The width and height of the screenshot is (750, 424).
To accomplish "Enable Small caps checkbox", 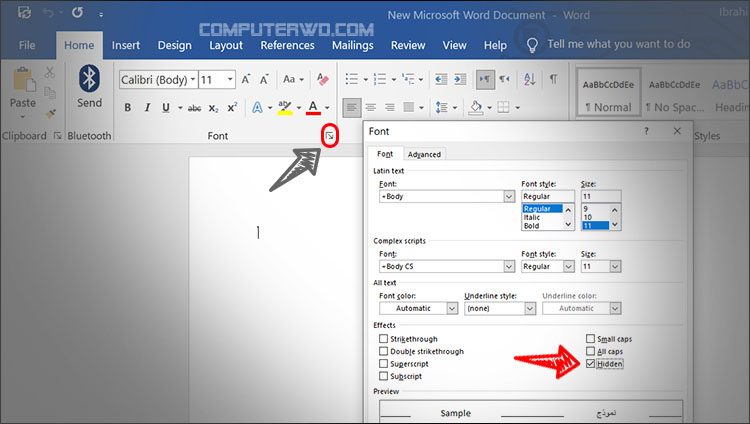I will pyautogui.click(x=590, y=339).
